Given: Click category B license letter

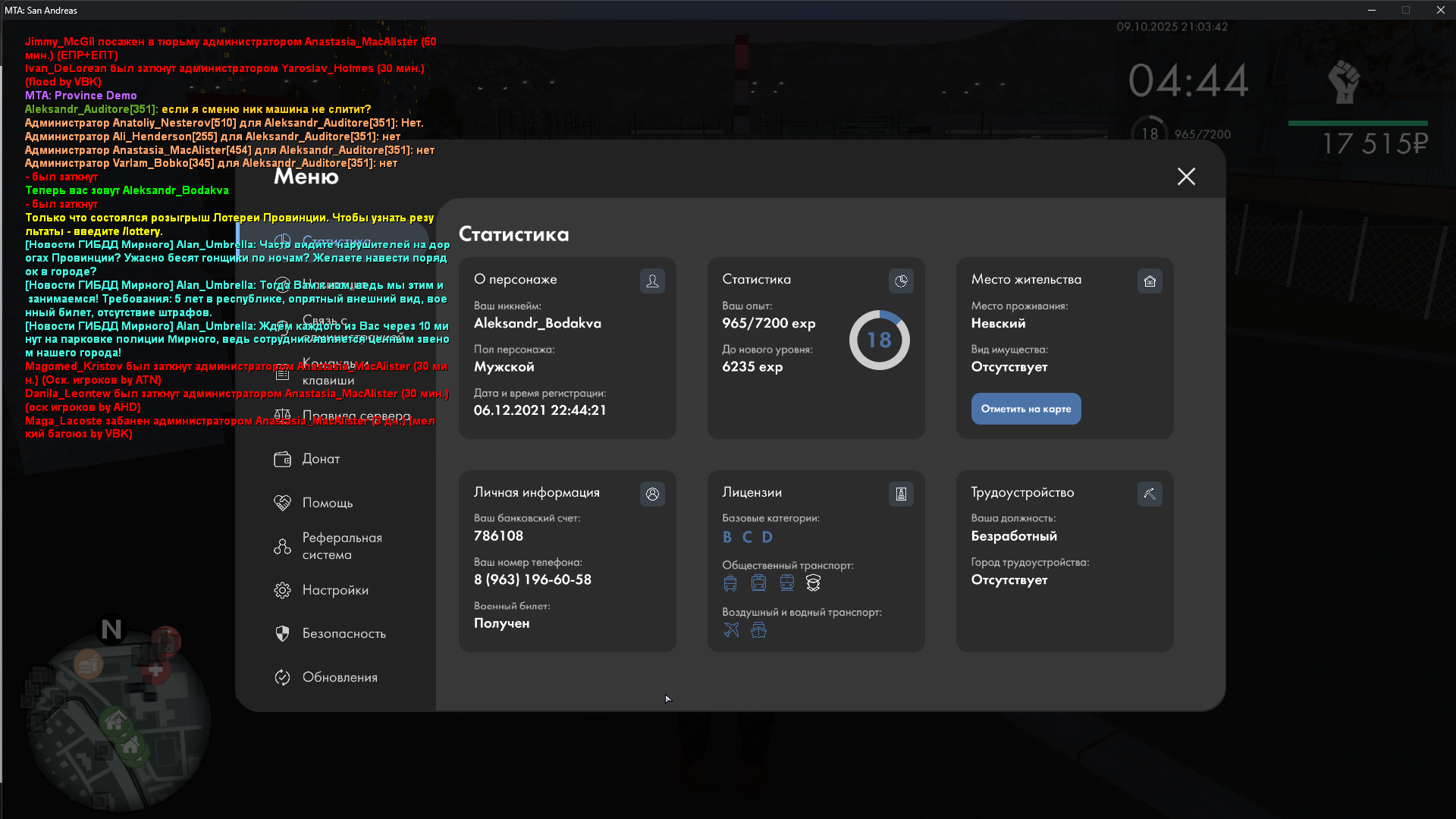Looking at the screenshot, I should coord(727,538).
